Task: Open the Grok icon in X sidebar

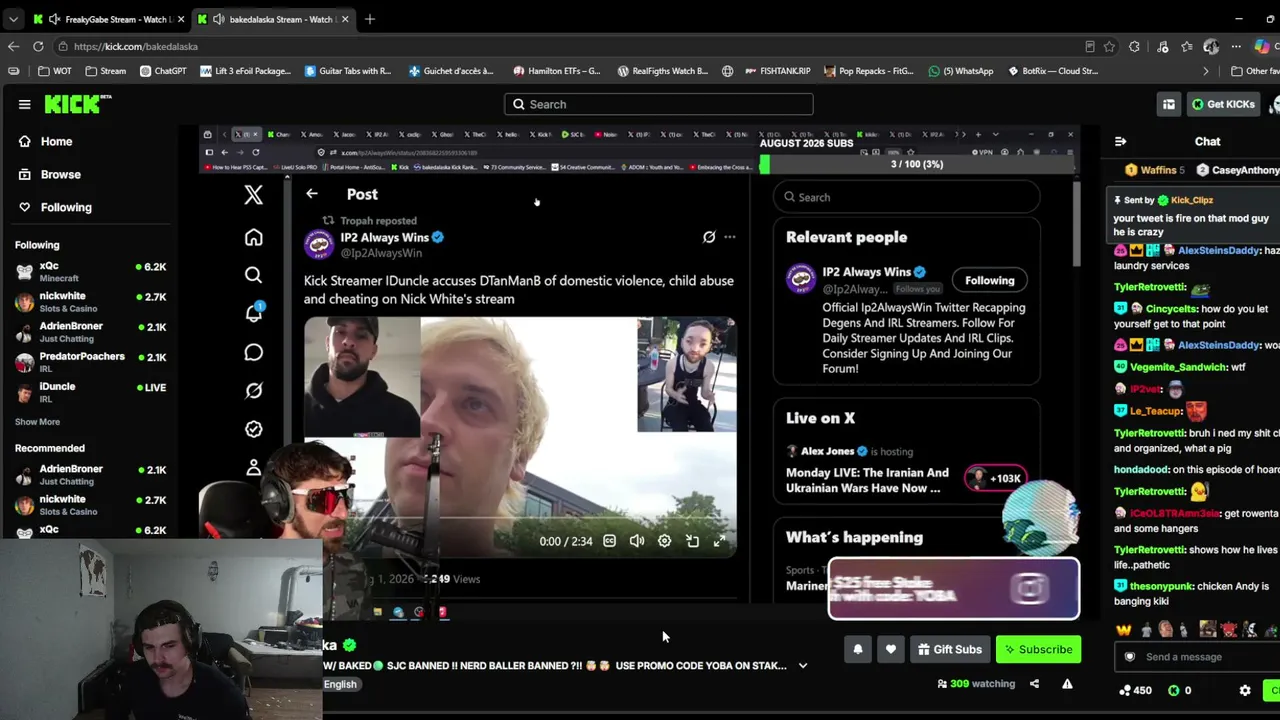Action: 253,390
